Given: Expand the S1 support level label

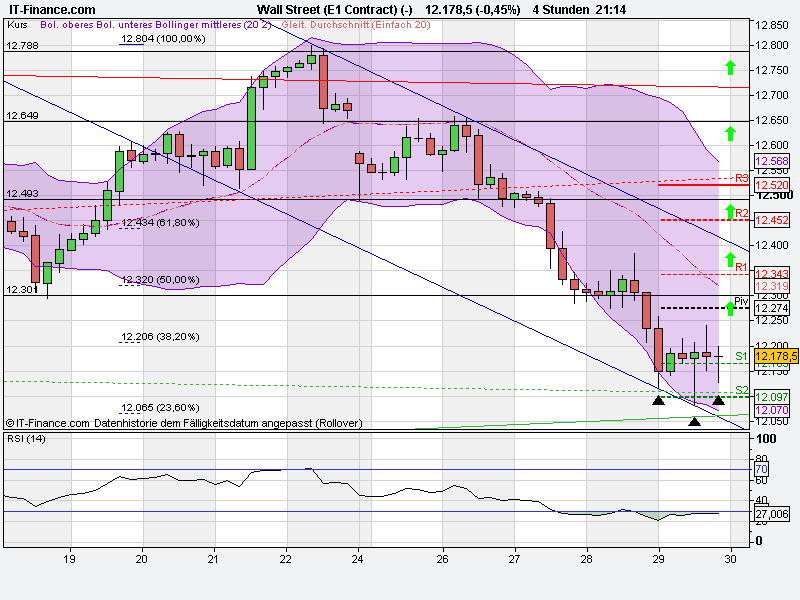Looking at the screenshot, I should click(x=739, y=355).
